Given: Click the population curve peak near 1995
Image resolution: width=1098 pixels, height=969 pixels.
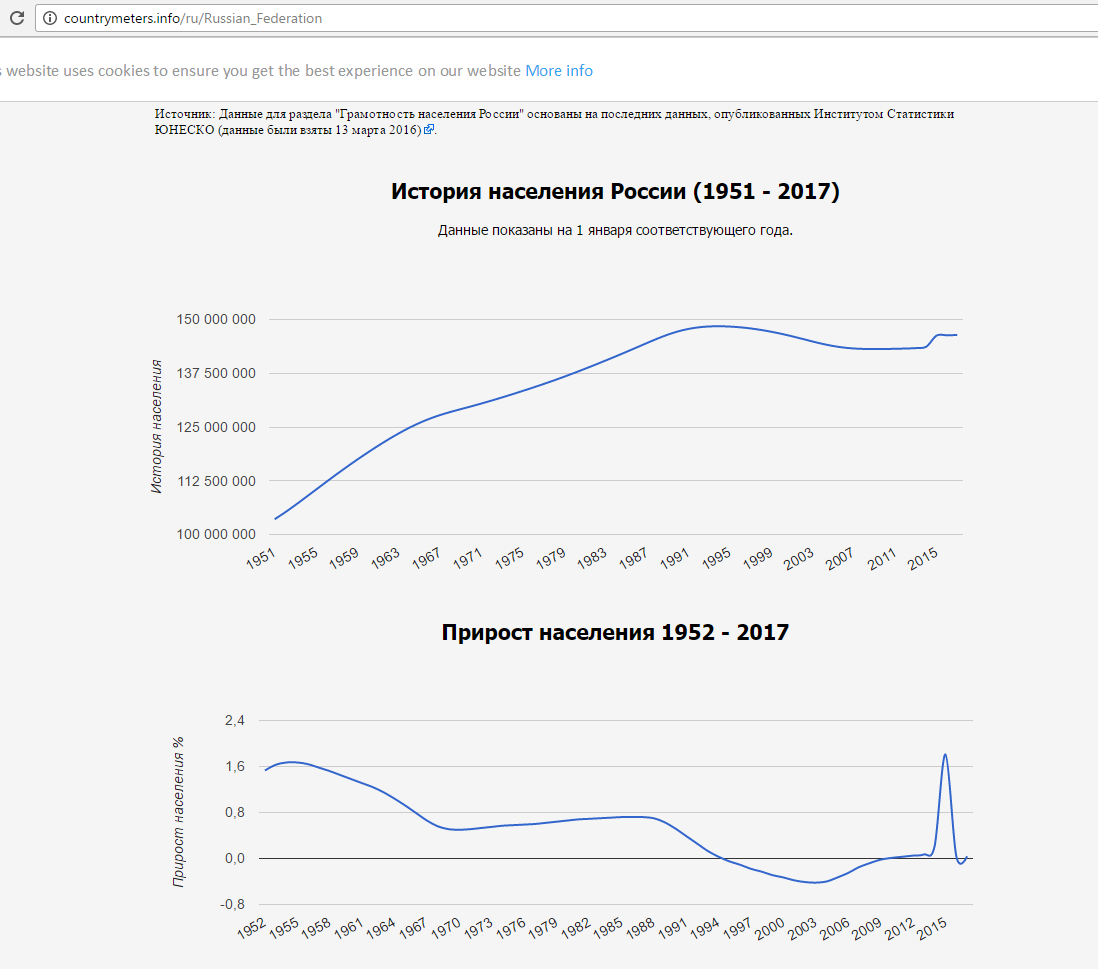Looking at the screenshot, I should [x=717, y=326].
